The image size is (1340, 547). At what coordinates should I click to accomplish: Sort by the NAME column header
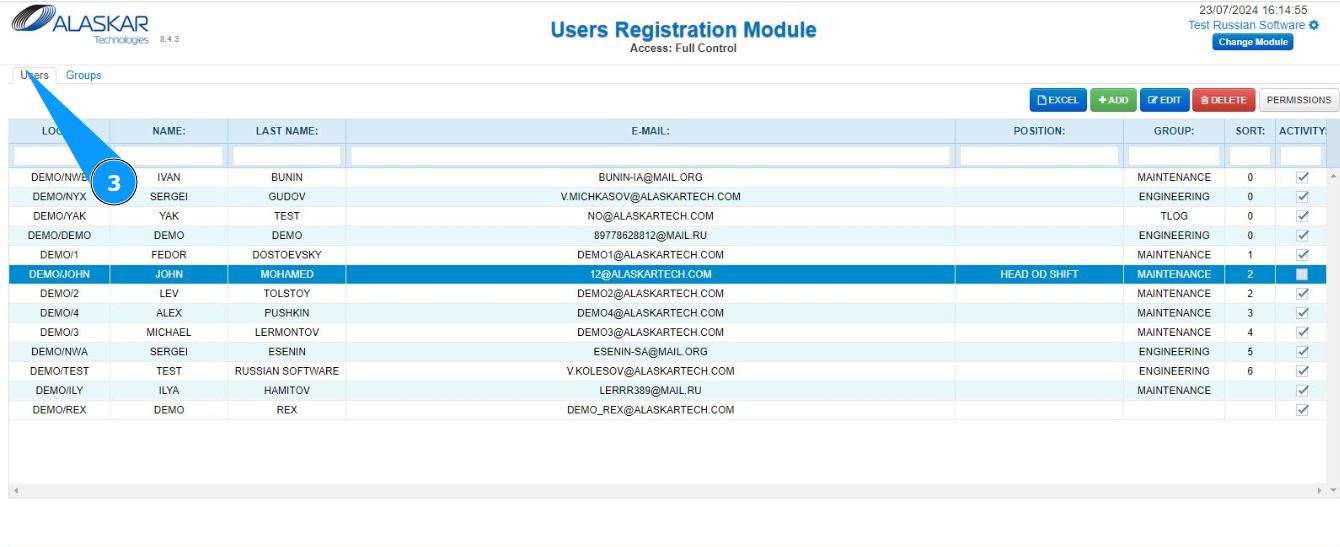tap(169, 131)
